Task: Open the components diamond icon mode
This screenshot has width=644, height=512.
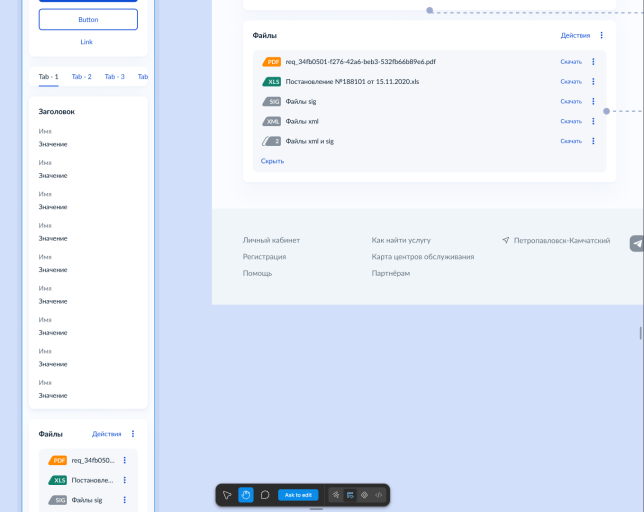Action: (364, 495)
